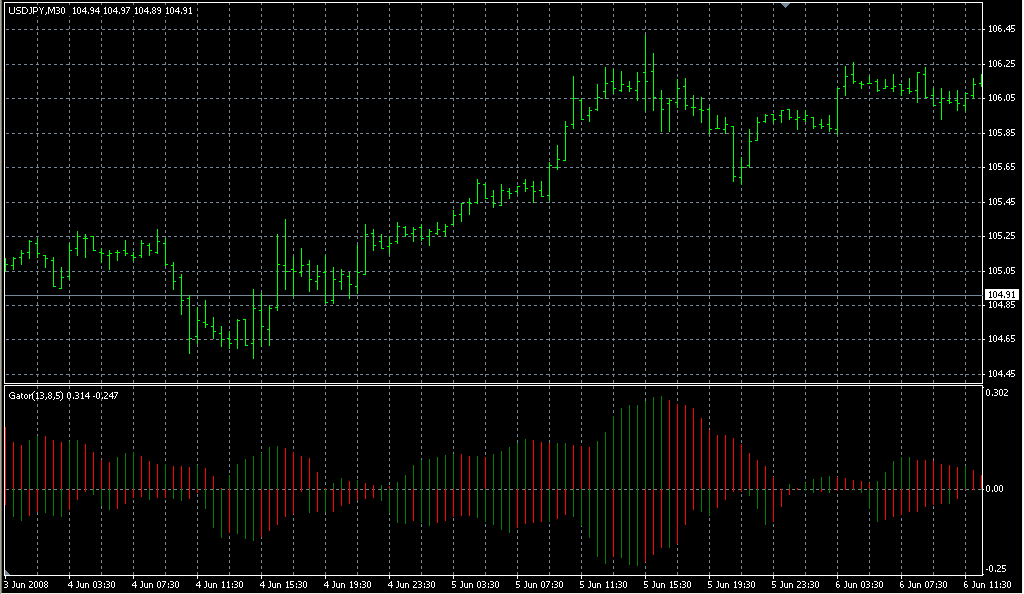Click the 5 Jun 11:30 time label
1024x594 pixels.
(x=603, y=585)
